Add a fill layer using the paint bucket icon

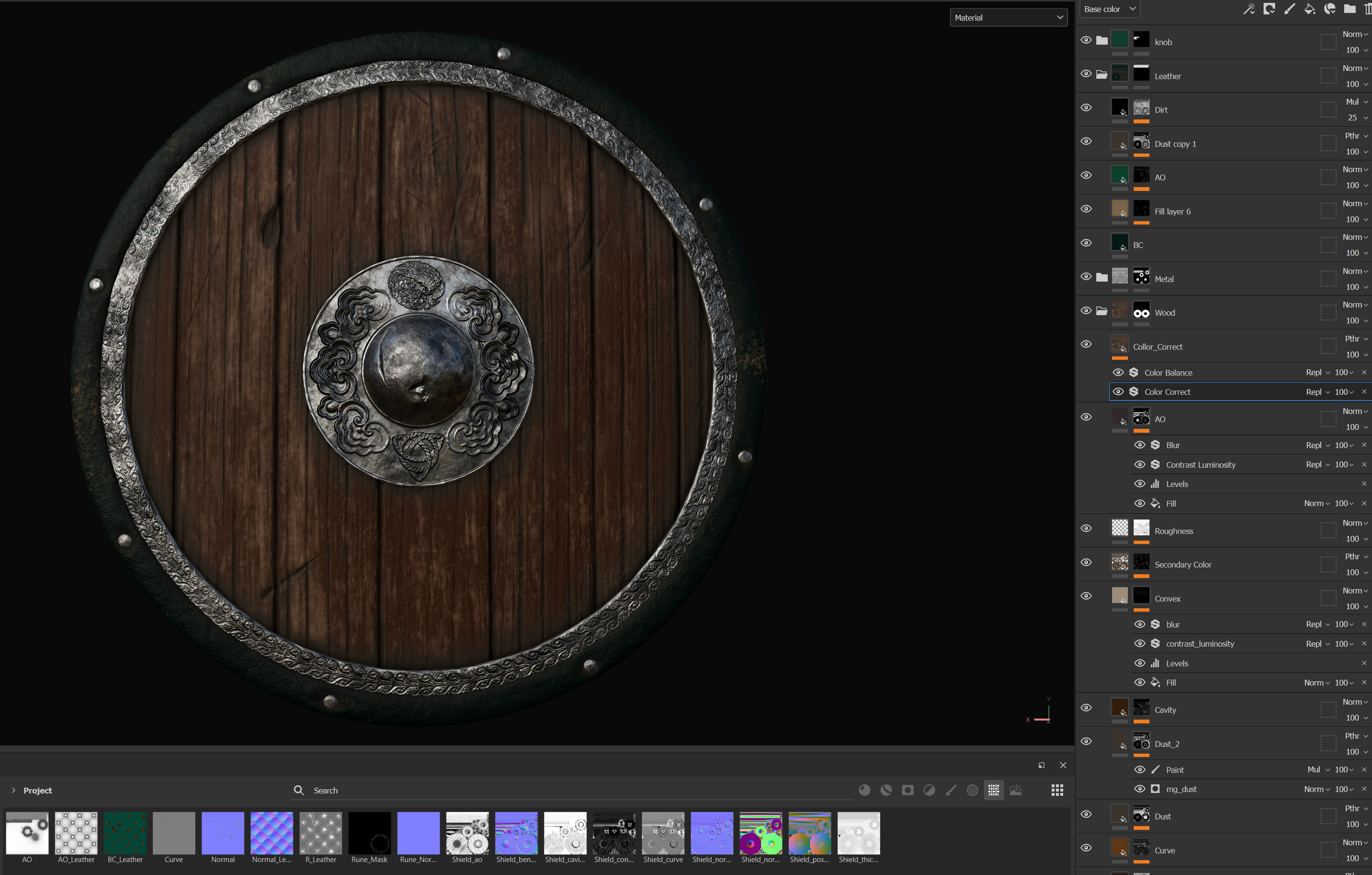1309,9
